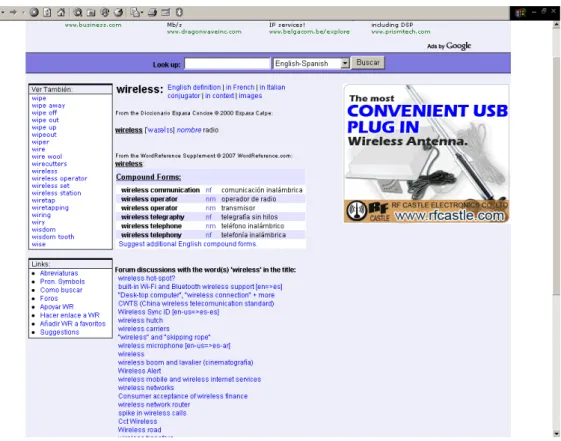Click the Buscar button
This screenshot has height=441, width=561.
[x=368, y=63]
